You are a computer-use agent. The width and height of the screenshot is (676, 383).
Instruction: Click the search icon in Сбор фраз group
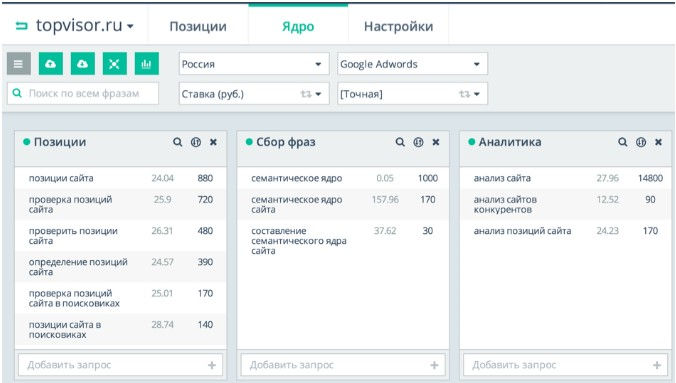point(400,142)
